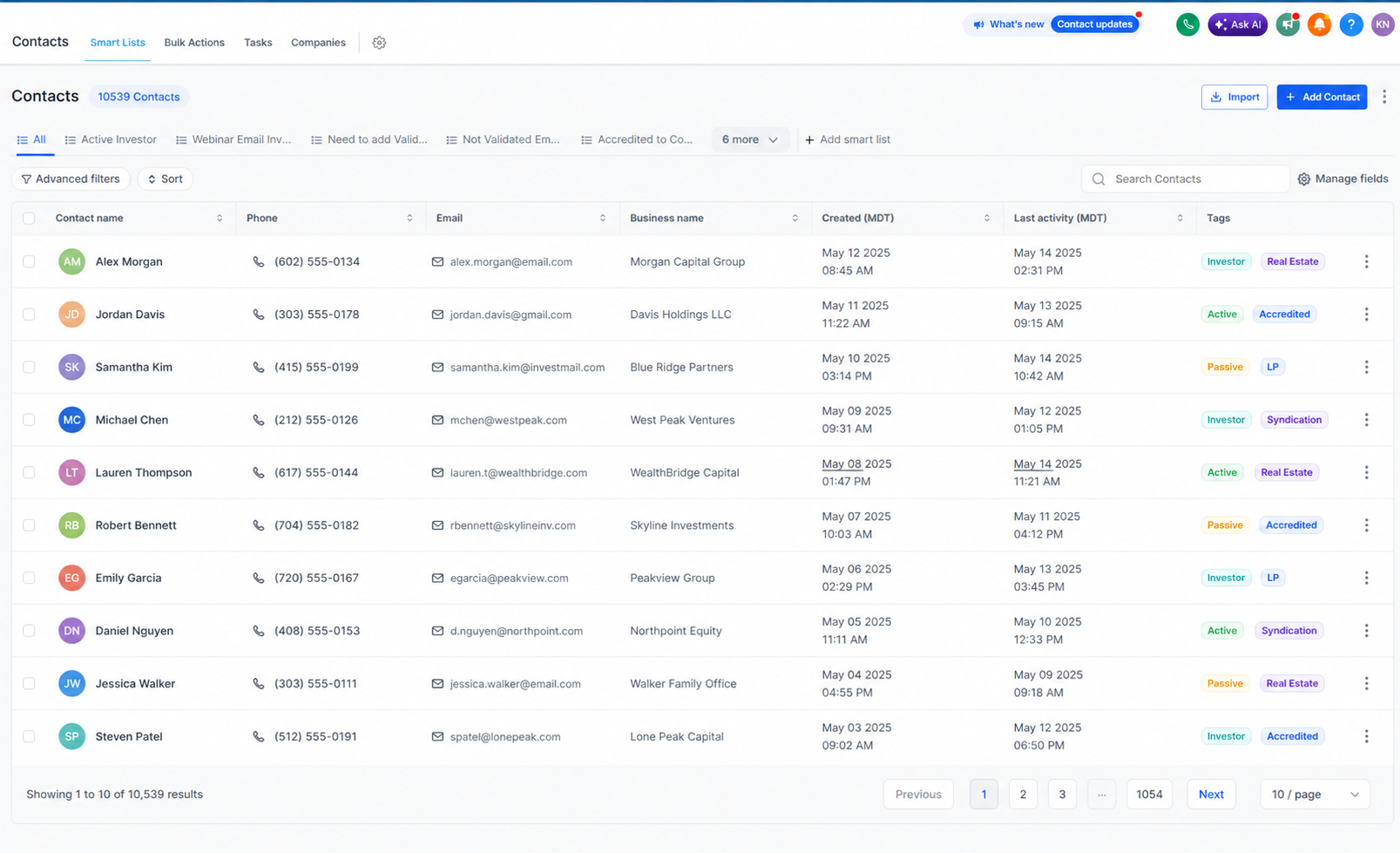The image size is (1400, 853).
Task: Sort by the Email column arrows
Action: pyautogui.click(x=602, y=218)
